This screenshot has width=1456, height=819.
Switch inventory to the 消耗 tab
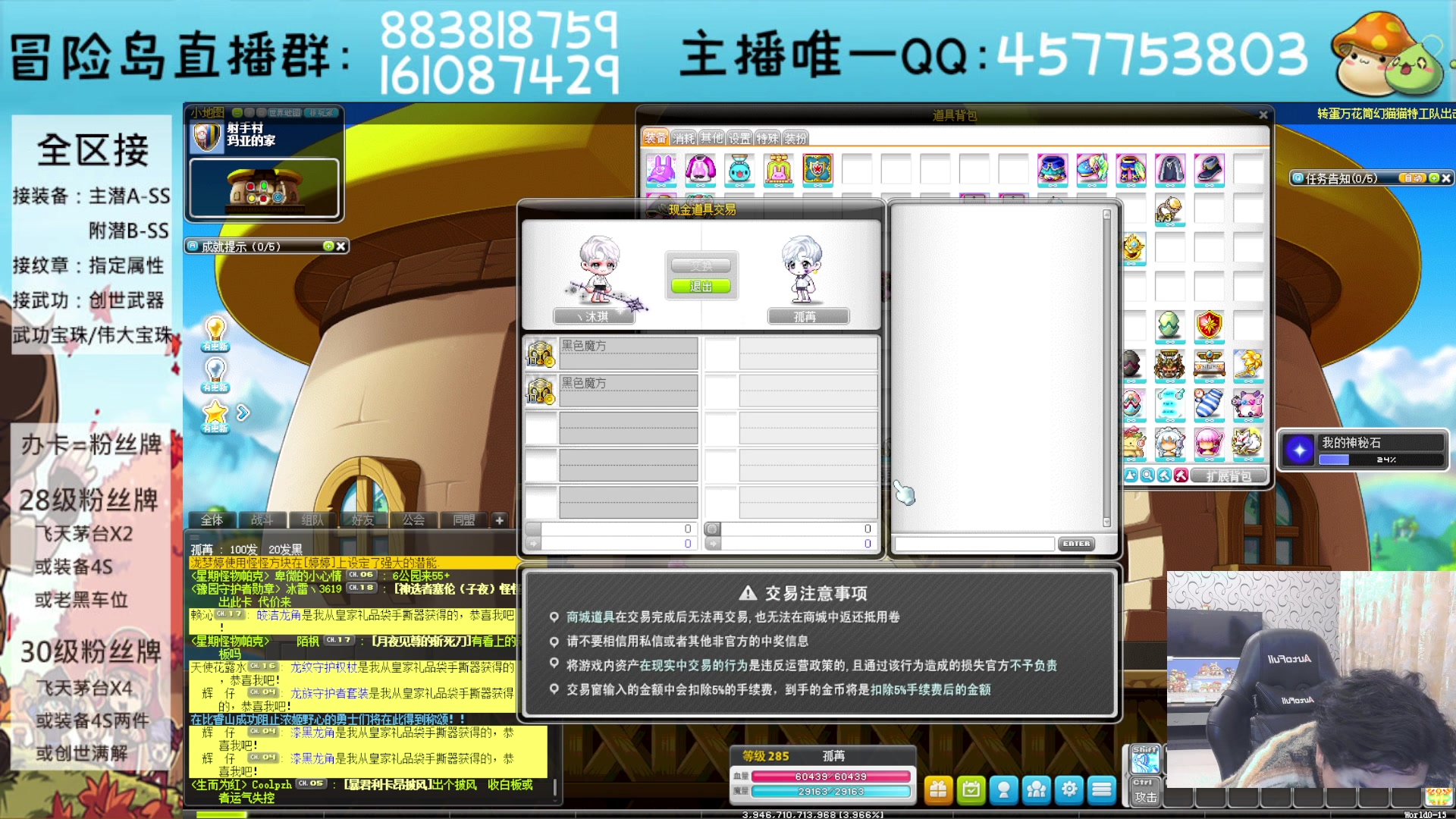click(x=683, y=138)
